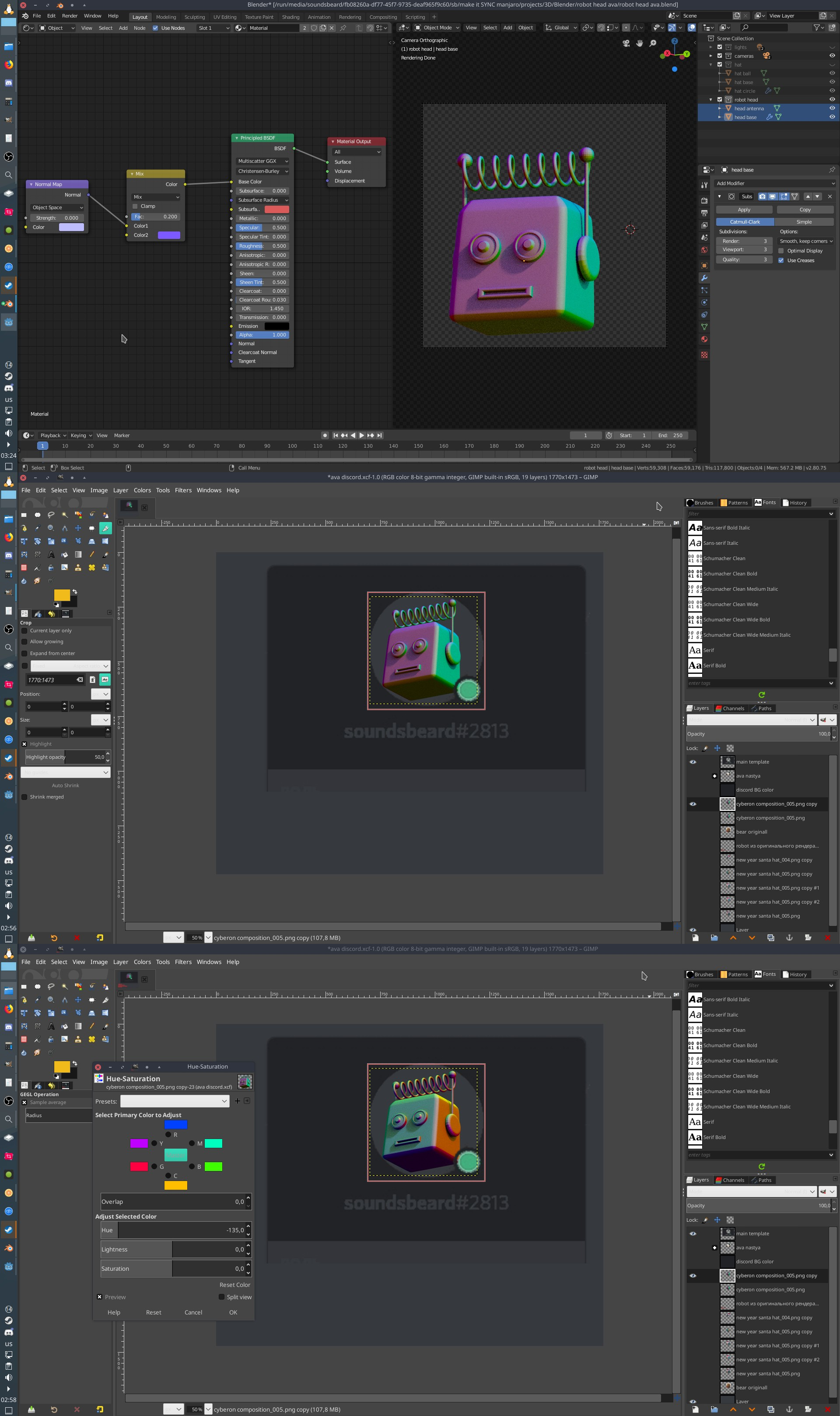
Task: Switch to the Shading workspace tab
Action: tap(290, 17)
